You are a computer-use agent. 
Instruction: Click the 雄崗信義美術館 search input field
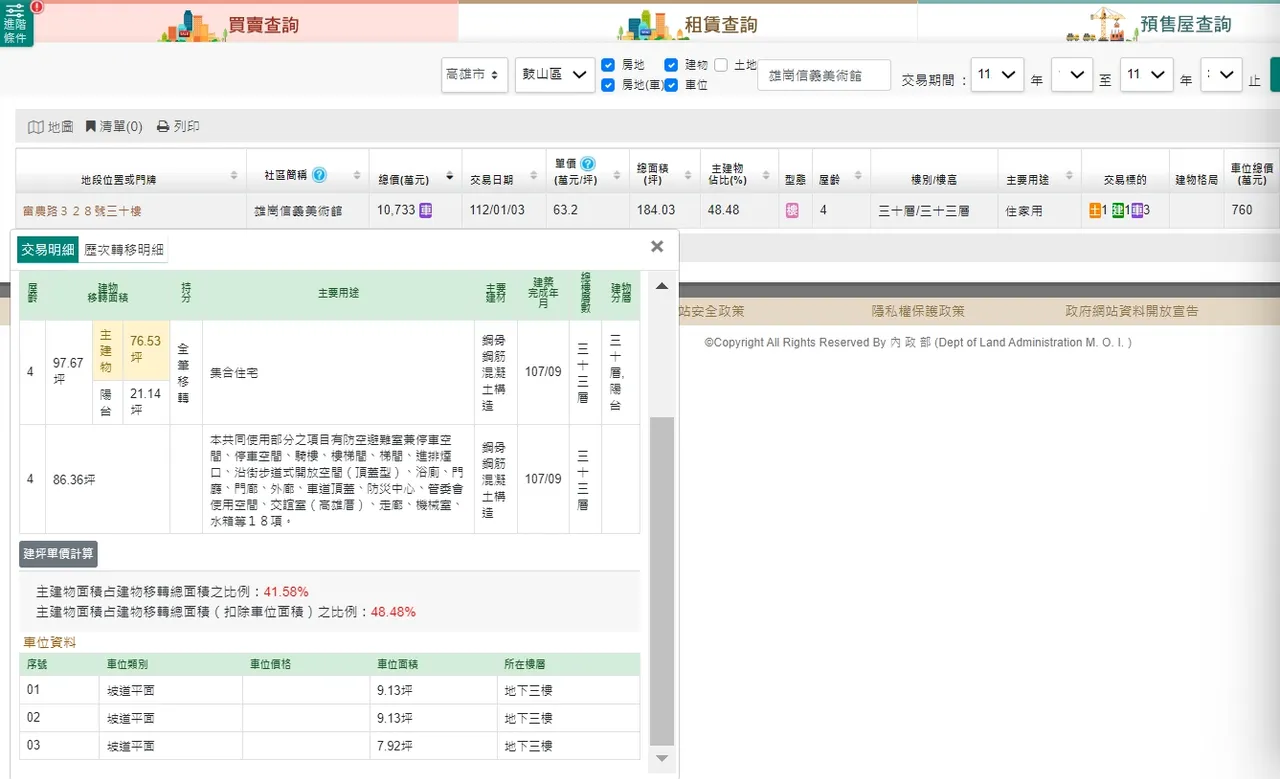pos(824,75)
